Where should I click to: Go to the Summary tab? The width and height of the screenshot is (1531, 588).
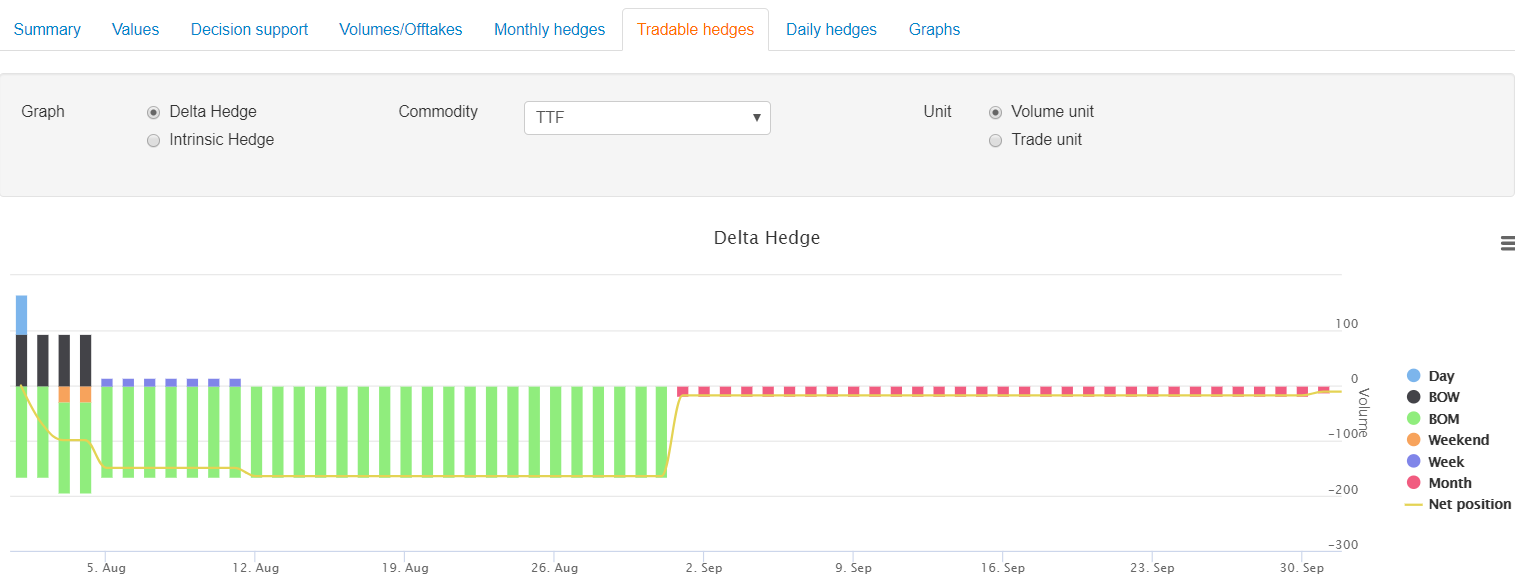point(47,30)
